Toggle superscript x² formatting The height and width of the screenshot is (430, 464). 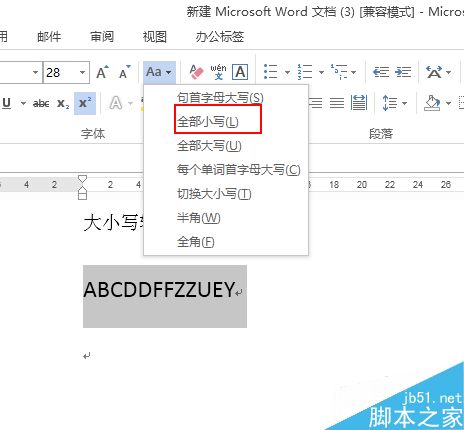(x=85, y=103)
